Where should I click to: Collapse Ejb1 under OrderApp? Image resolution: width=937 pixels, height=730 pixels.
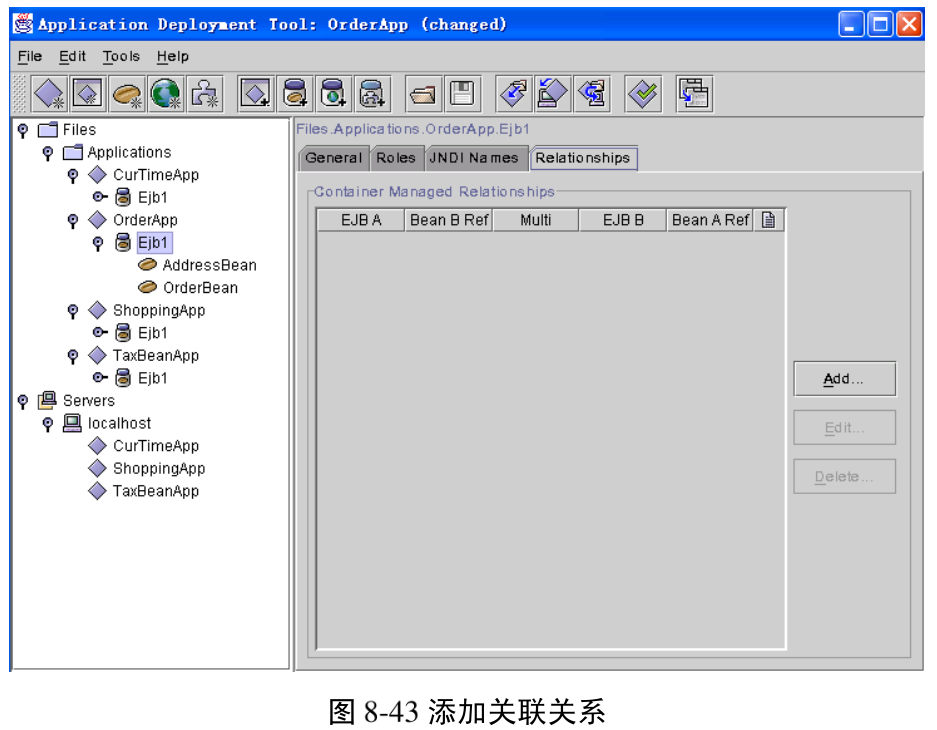point(98,243)
